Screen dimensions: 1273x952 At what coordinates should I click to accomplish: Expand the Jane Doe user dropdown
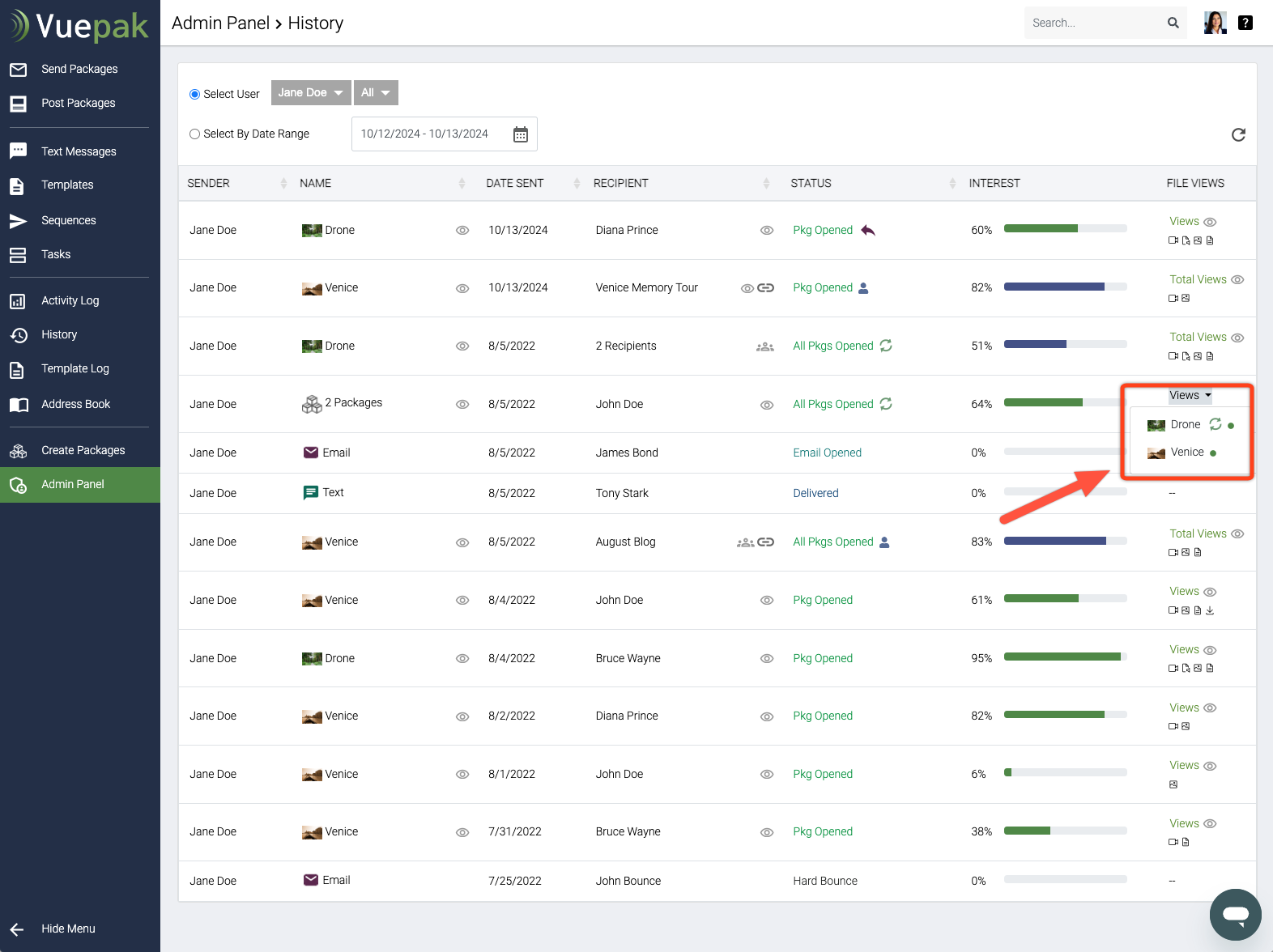311,93
